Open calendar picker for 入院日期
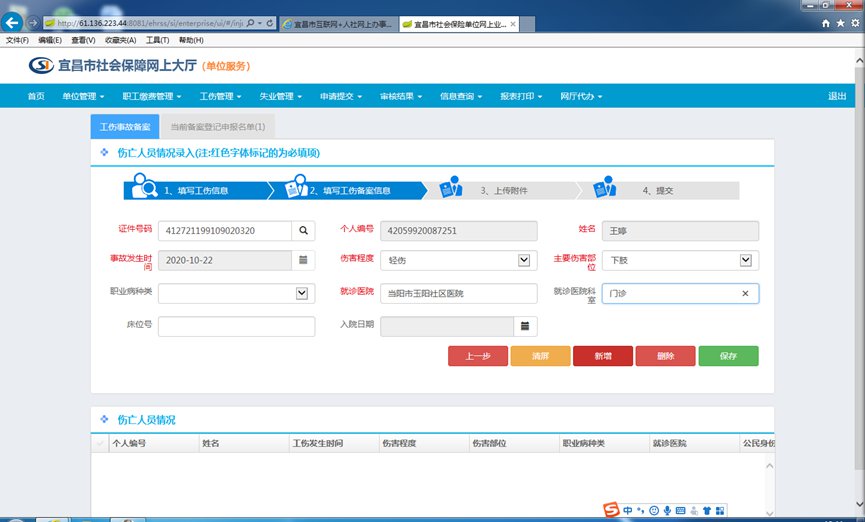 (x=526, y=326)
